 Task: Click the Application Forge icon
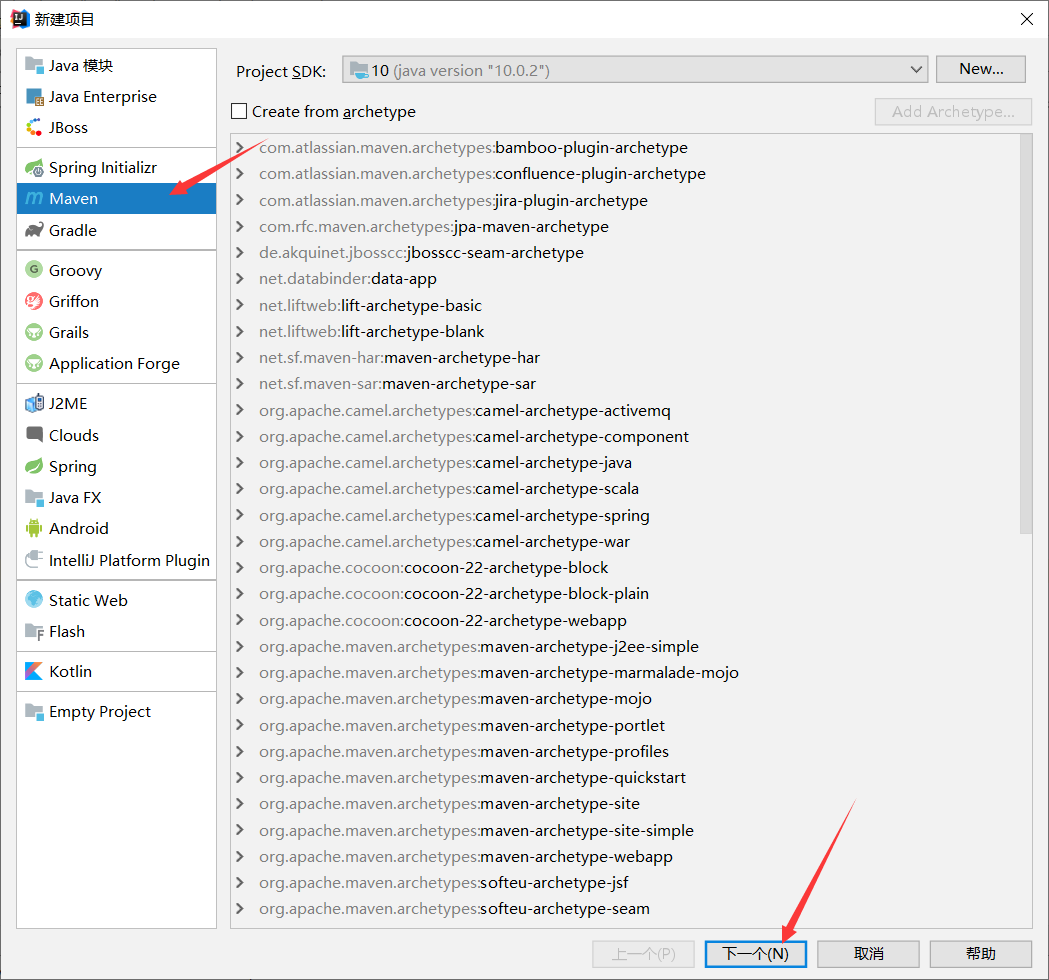point(34,363)
